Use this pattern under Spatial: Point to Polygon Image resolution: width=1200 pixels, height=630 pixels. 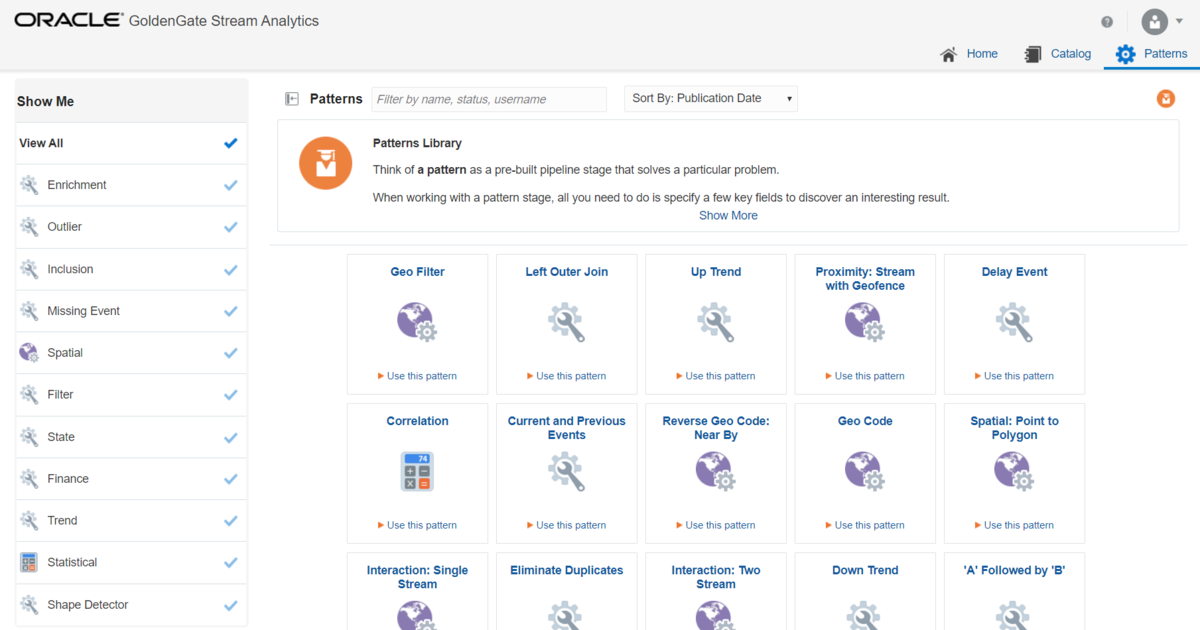tap(1014, 525)
